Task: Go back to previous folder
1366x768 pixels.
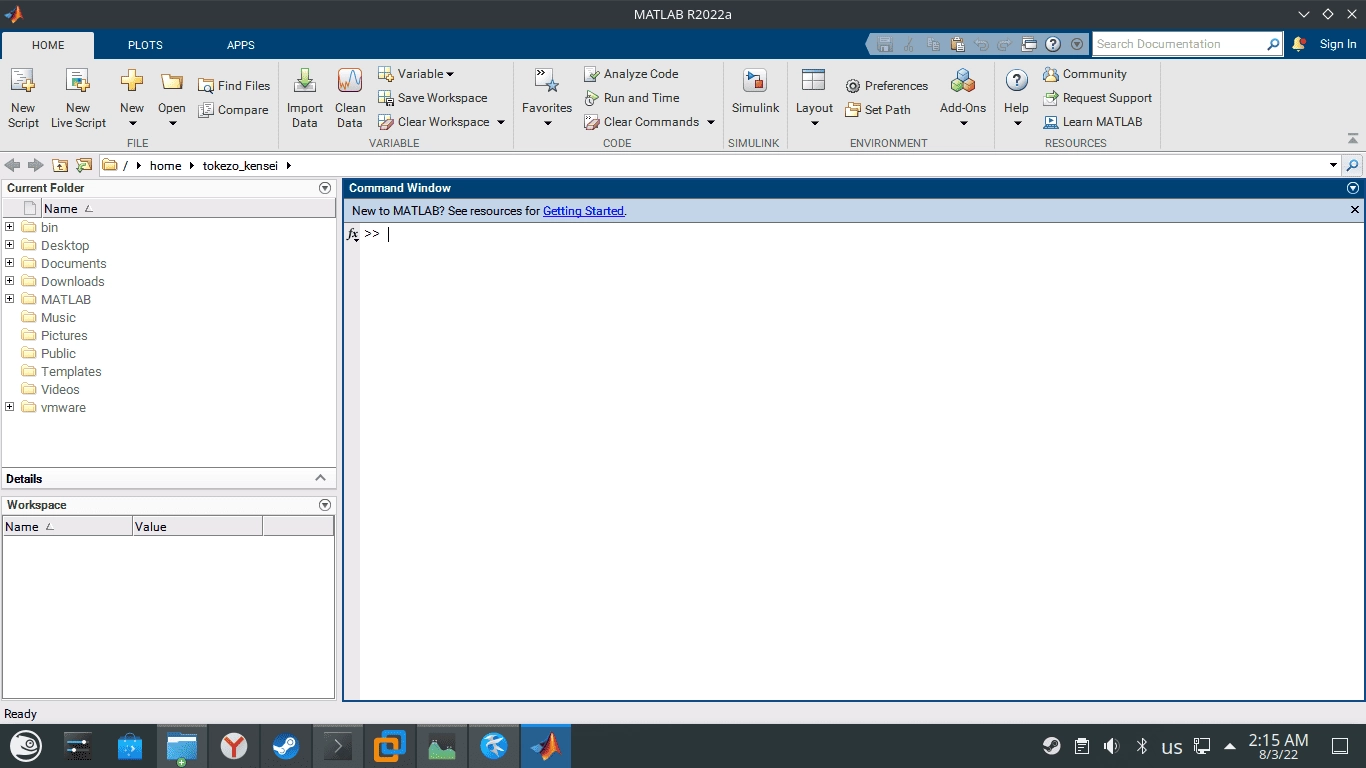Action: point(12,165)
